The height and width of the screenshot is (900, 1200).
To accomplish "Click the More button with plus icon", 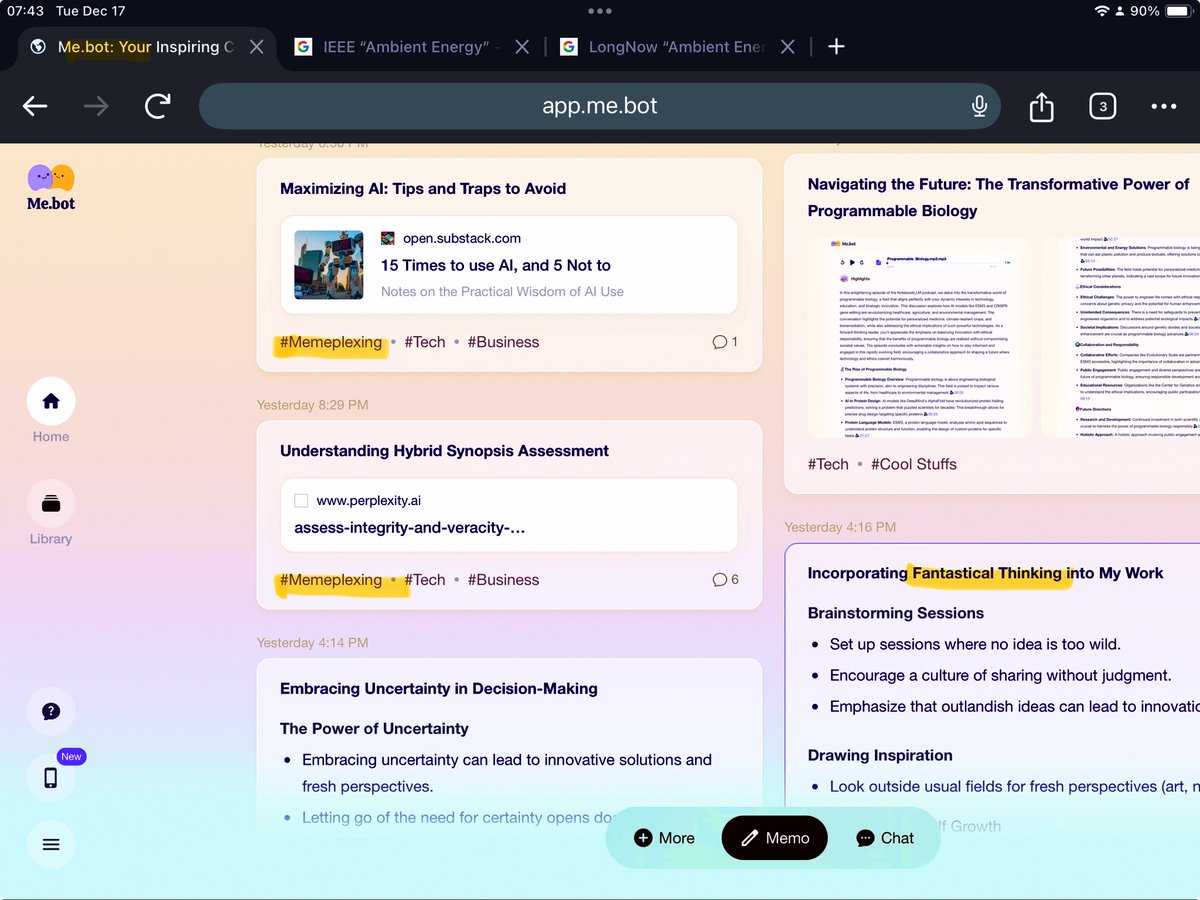I will click(x=664, y=838).
